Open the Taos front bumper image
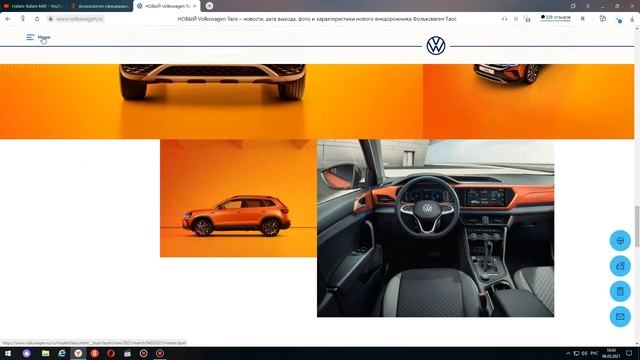 pos(211,101)
